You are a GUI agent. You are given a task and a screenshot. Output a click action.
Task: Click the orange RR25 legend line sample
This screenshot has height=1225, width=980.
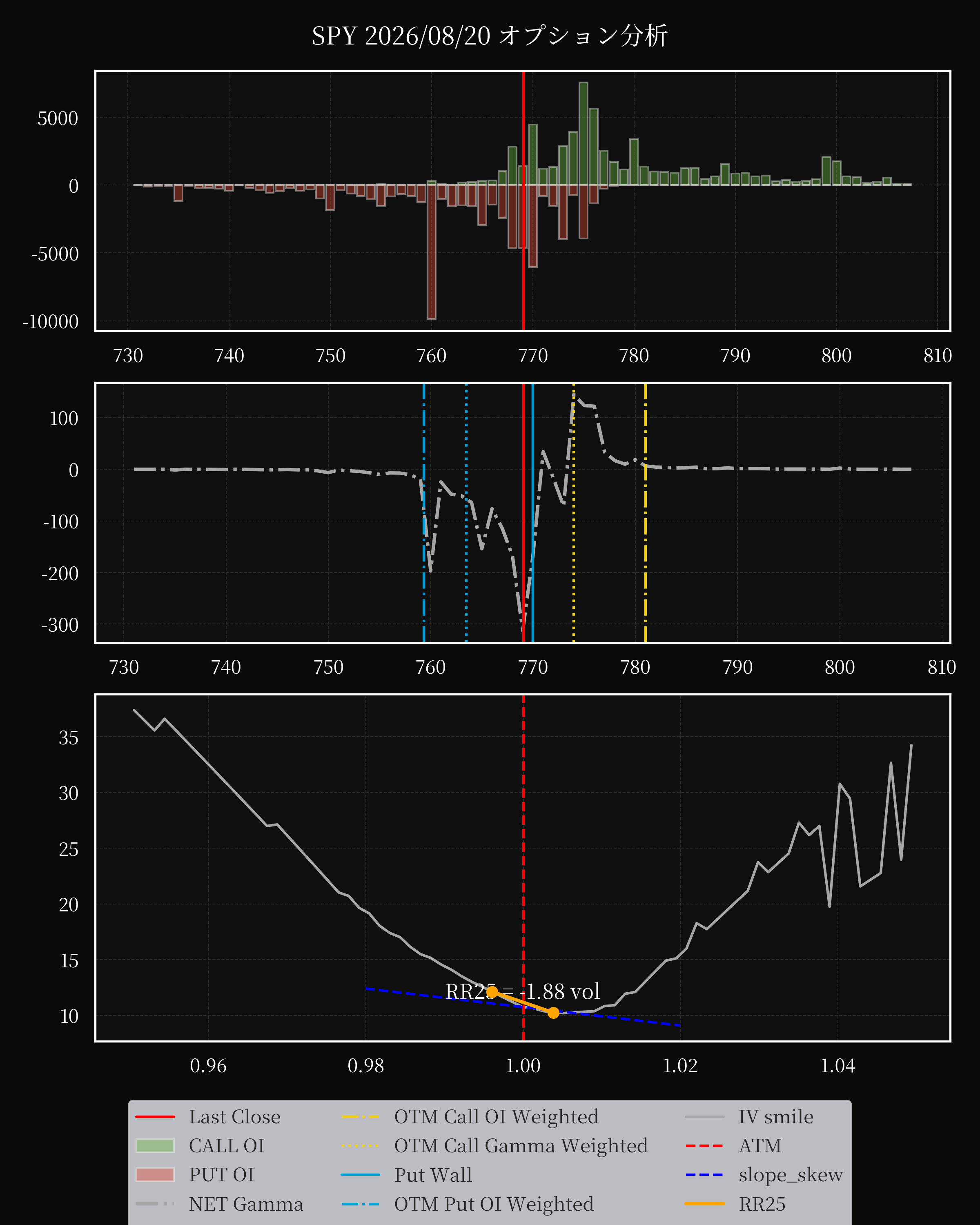[704, 1203]
